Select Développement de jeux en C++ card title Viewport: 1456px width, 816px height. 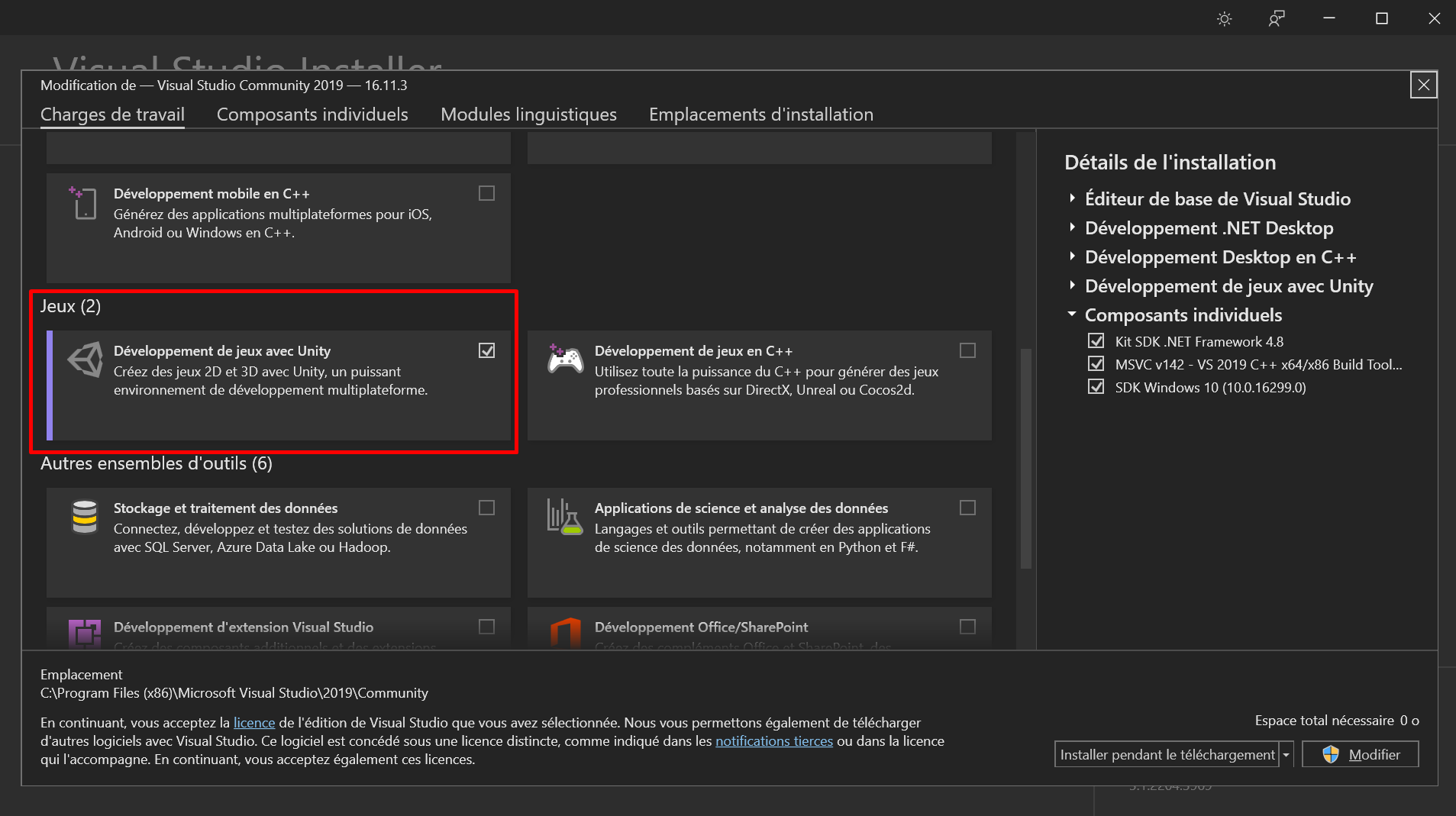693,351
